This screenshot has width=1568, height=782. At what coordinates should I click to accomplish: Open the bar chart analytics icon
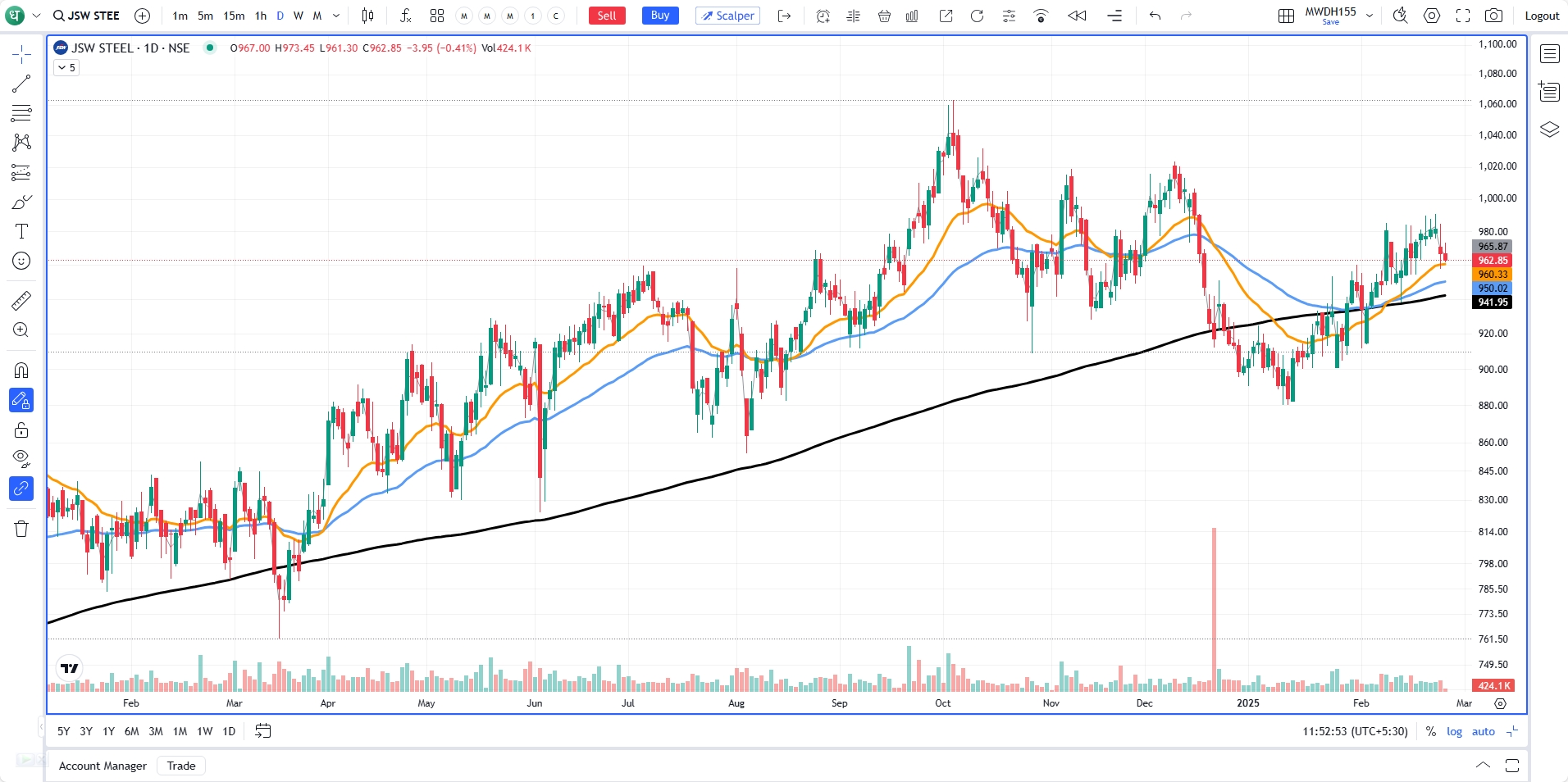[x=912, y=16]
